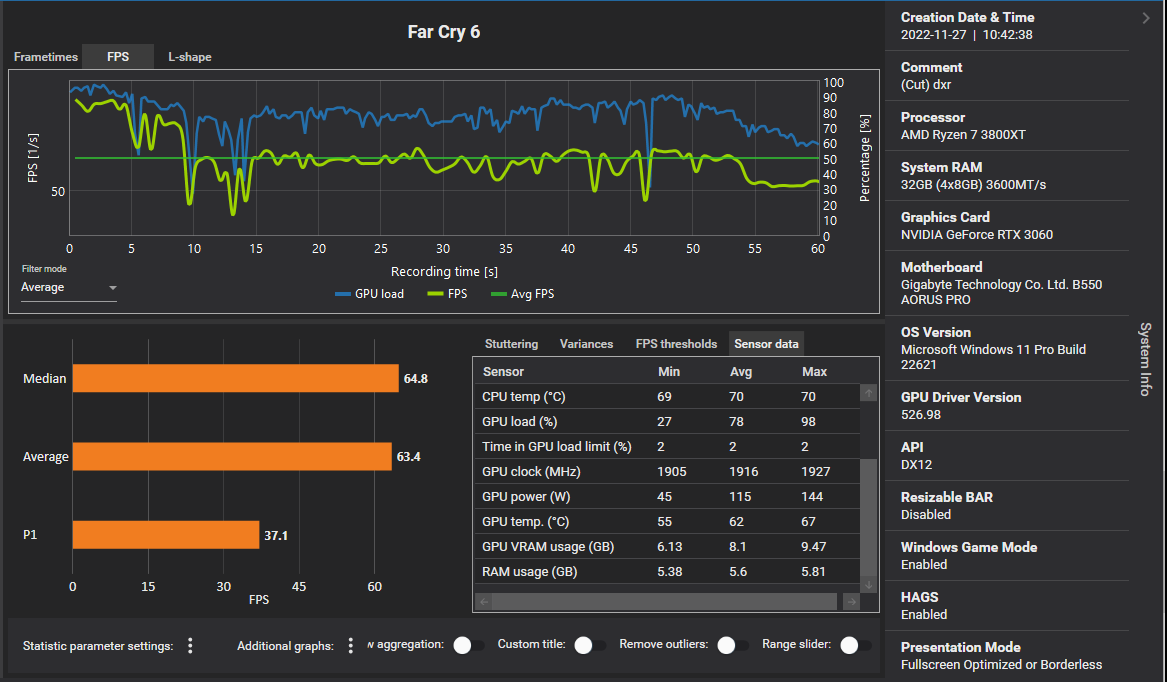Image resolution: width=1167 pixels, height=682 pixels.
Task: Switch to the Frametimes tab
Action: coord(45,57)
